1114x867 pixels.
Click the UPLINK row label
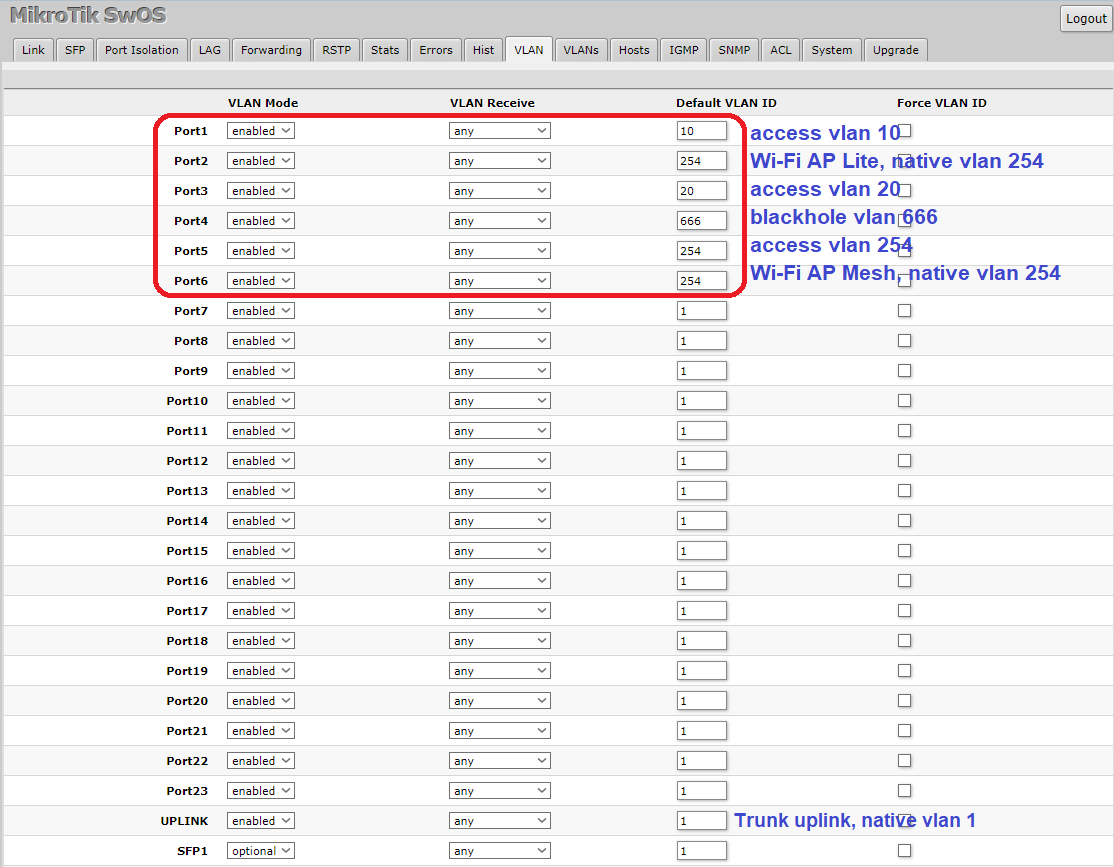pos(184,821)
